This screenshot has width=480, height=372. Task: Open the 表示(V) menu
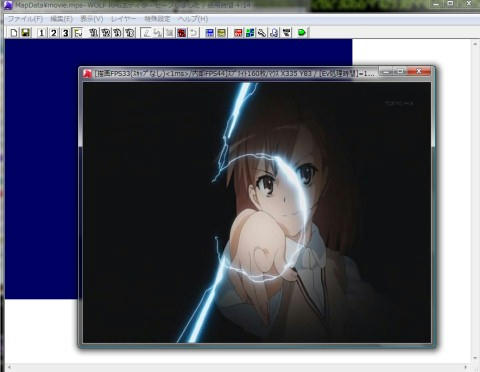[x=92, y=19]
